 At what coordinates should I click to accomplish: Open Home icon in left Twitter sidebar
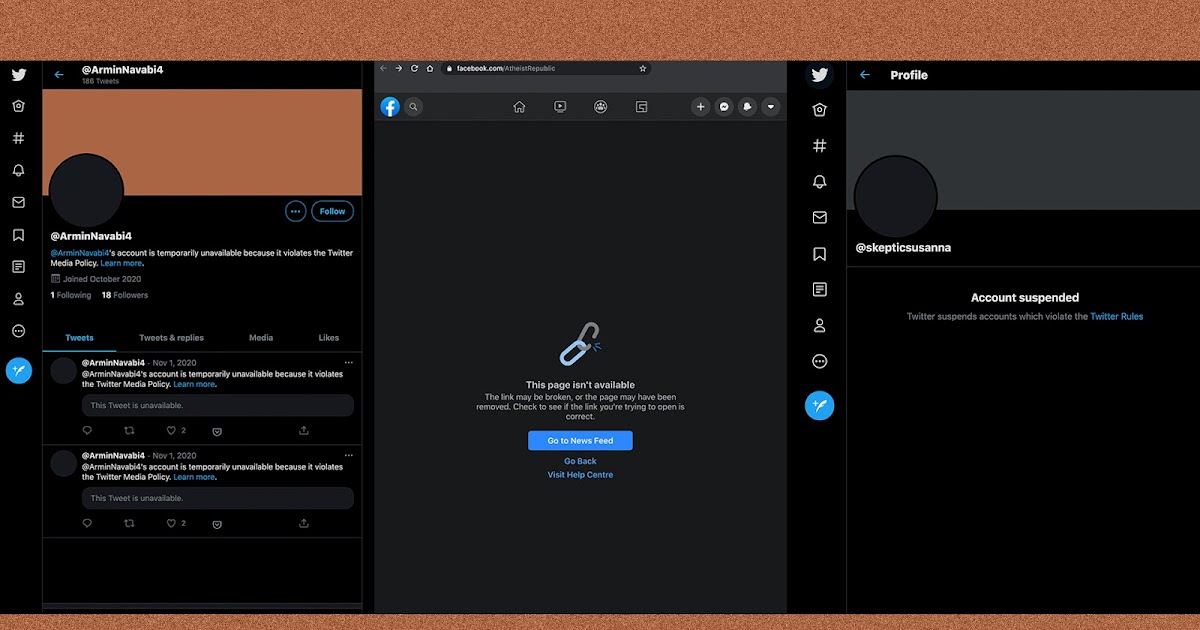(x=18, y=106)
